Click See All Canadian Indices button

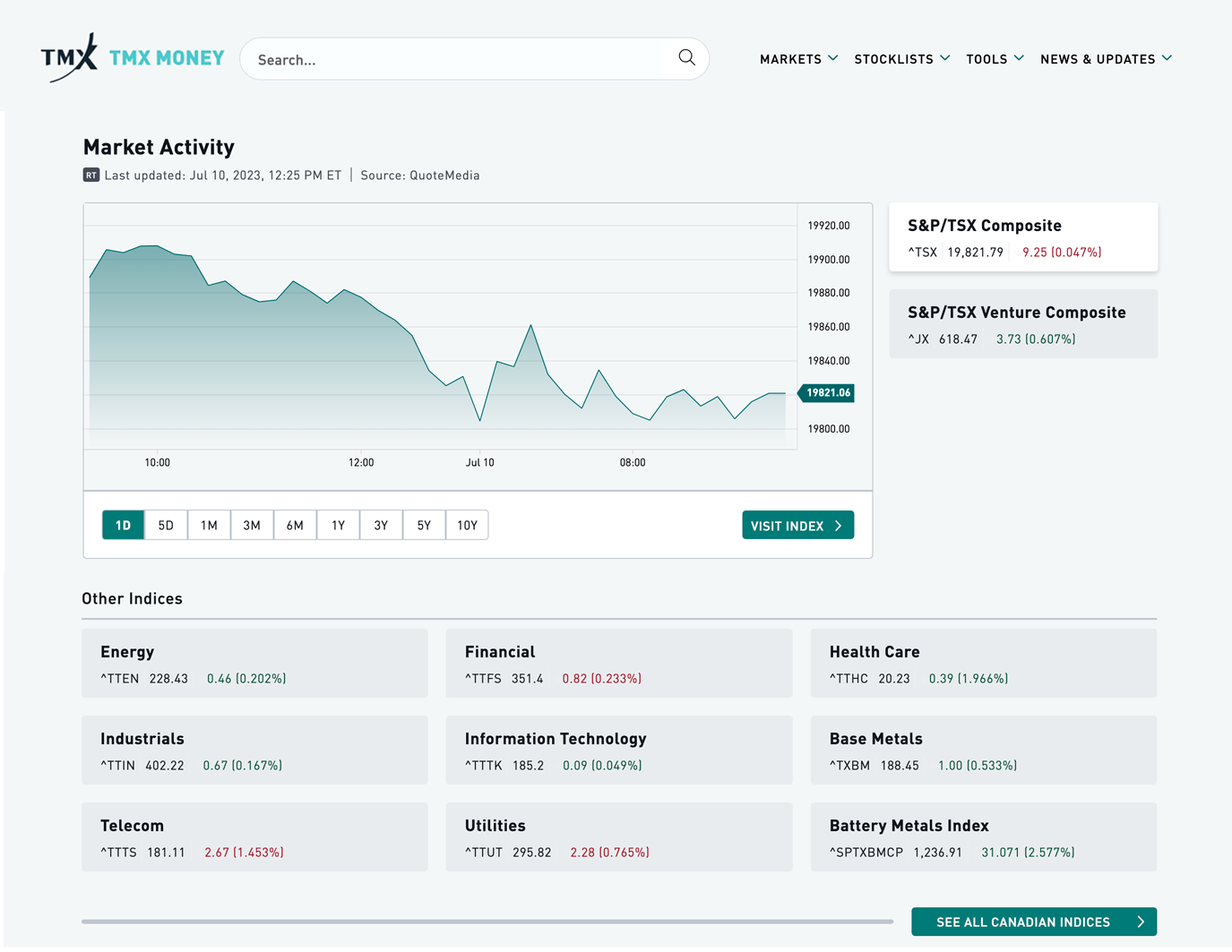pos(1033,922)
